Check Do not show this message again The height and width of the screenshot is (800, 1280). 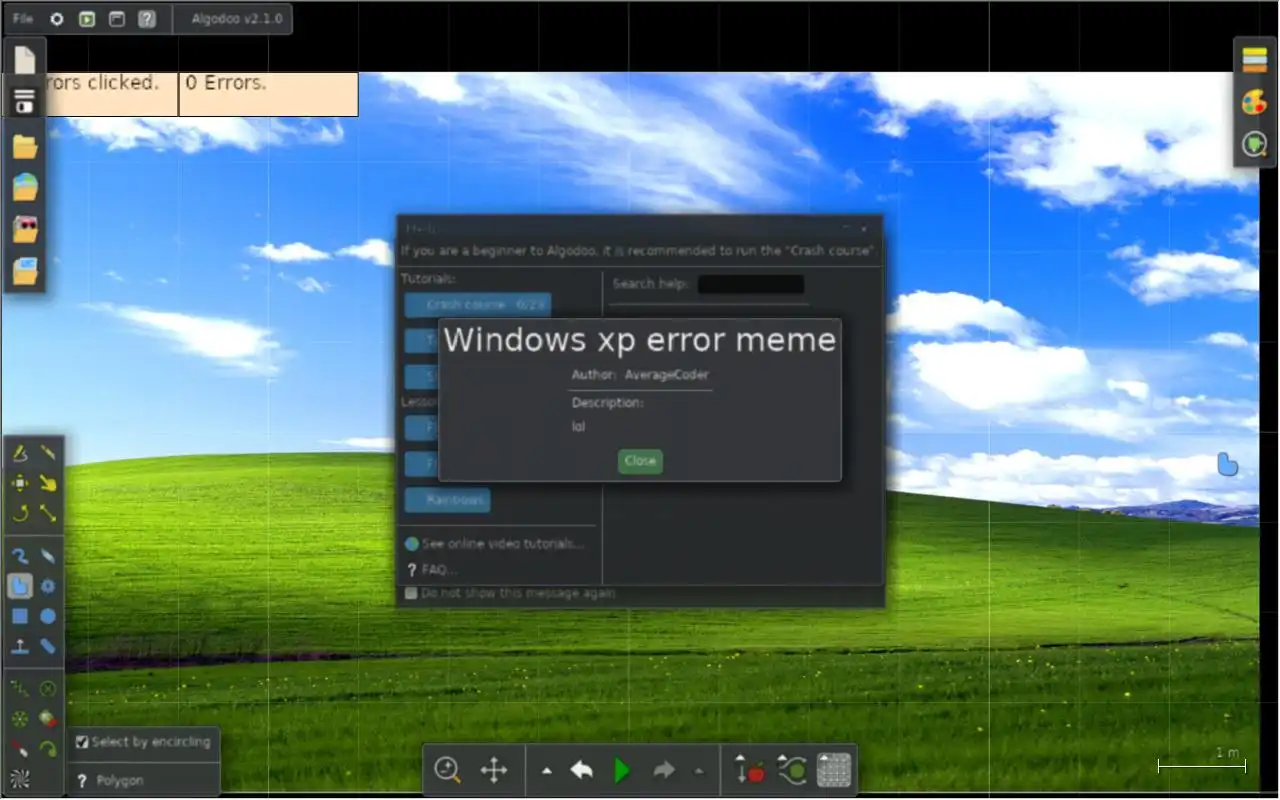(411, 593)
